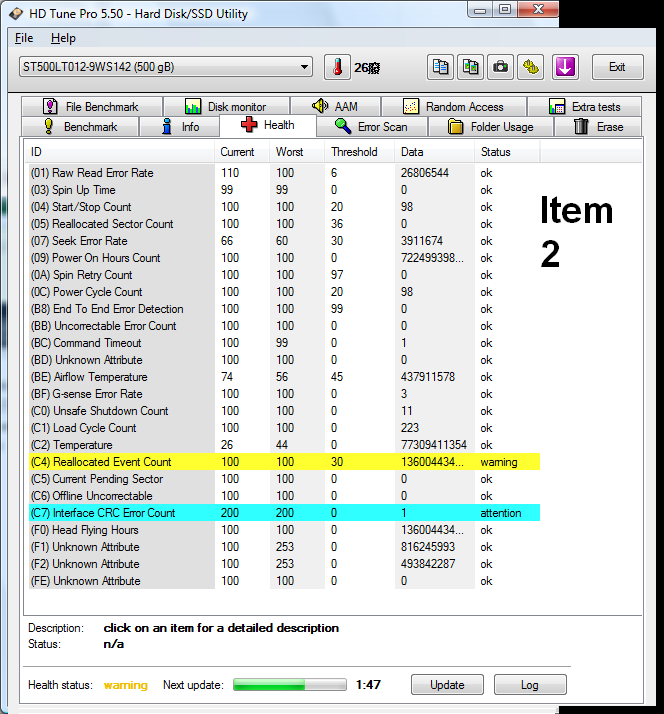The height and width of the screenshot is (714, 664).
Task: Sort by the Threshold column header
Action: (354, 152)
